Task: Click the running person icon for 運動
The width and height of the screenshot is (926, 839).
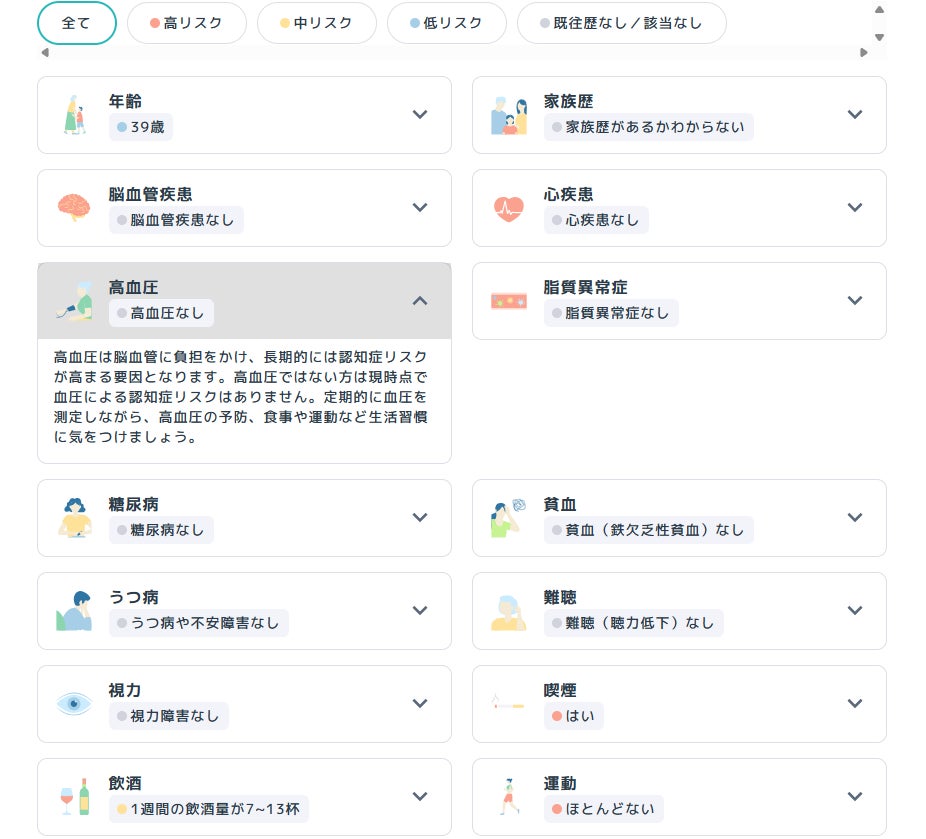Action: [x=509, y=796]
